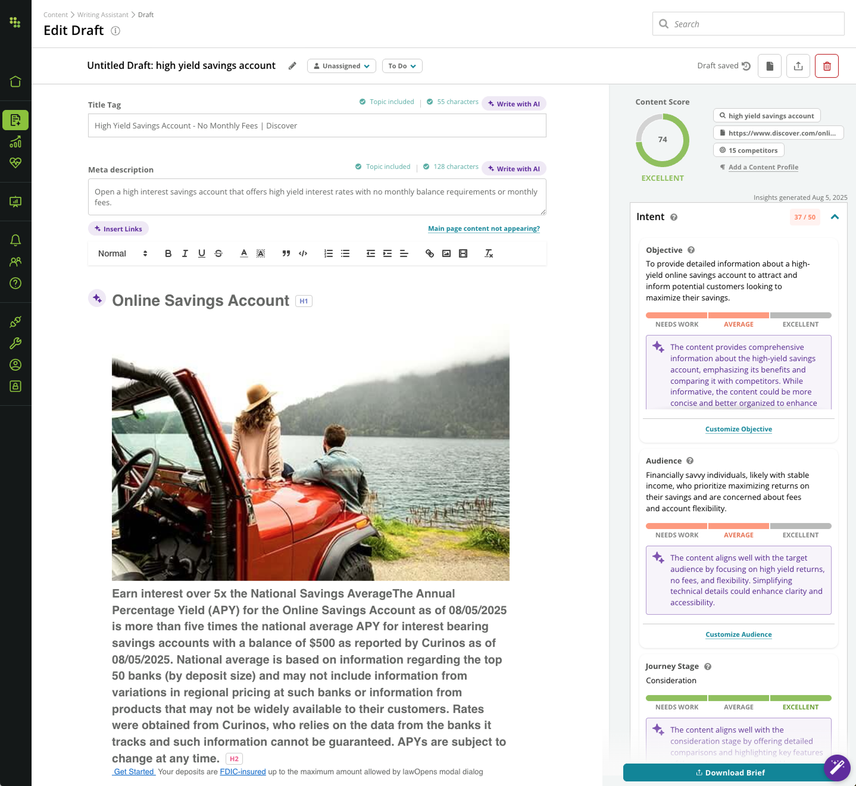Screen dimensions: 856x786
Task: Click Customize Objective link
Action: 738,429
